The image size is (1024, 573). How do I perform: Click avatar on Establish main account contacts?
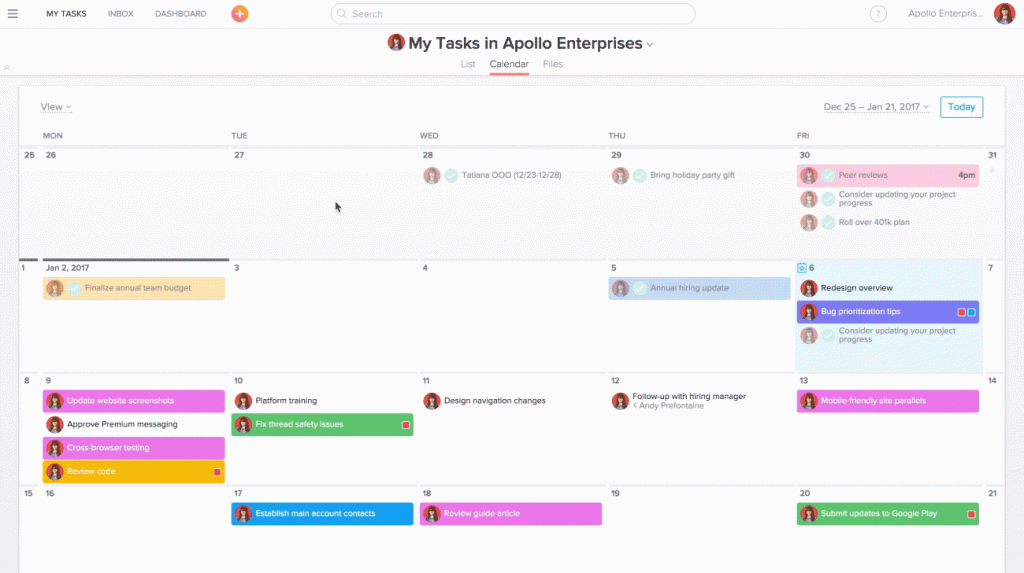click(x=243, y=514)
